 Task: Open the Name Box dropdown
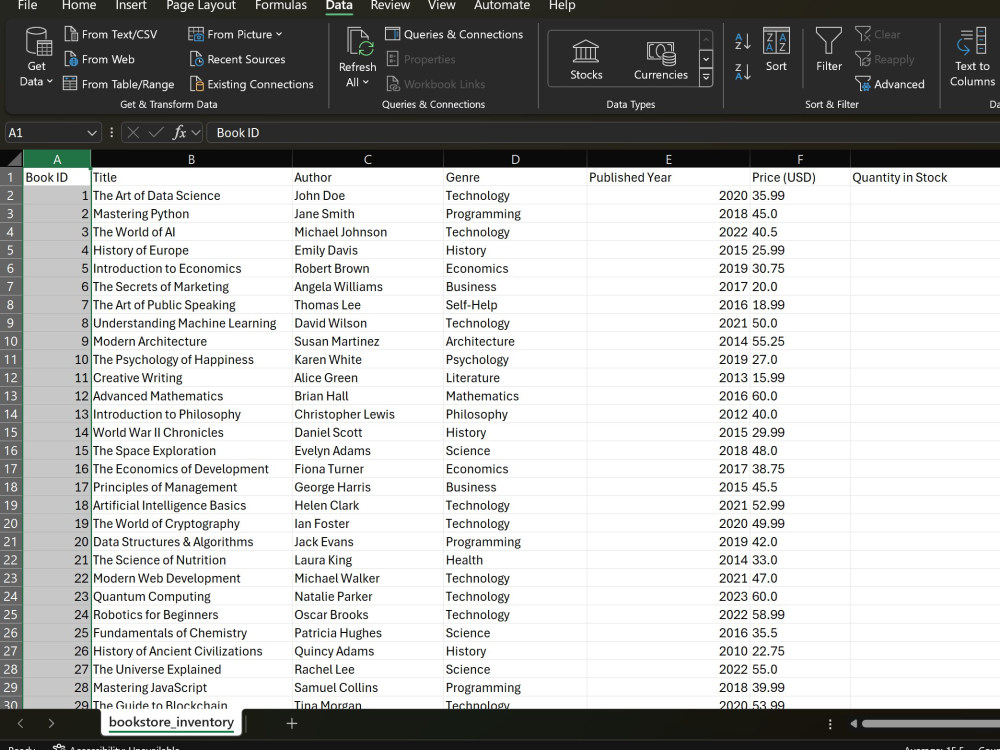(92, 133)
